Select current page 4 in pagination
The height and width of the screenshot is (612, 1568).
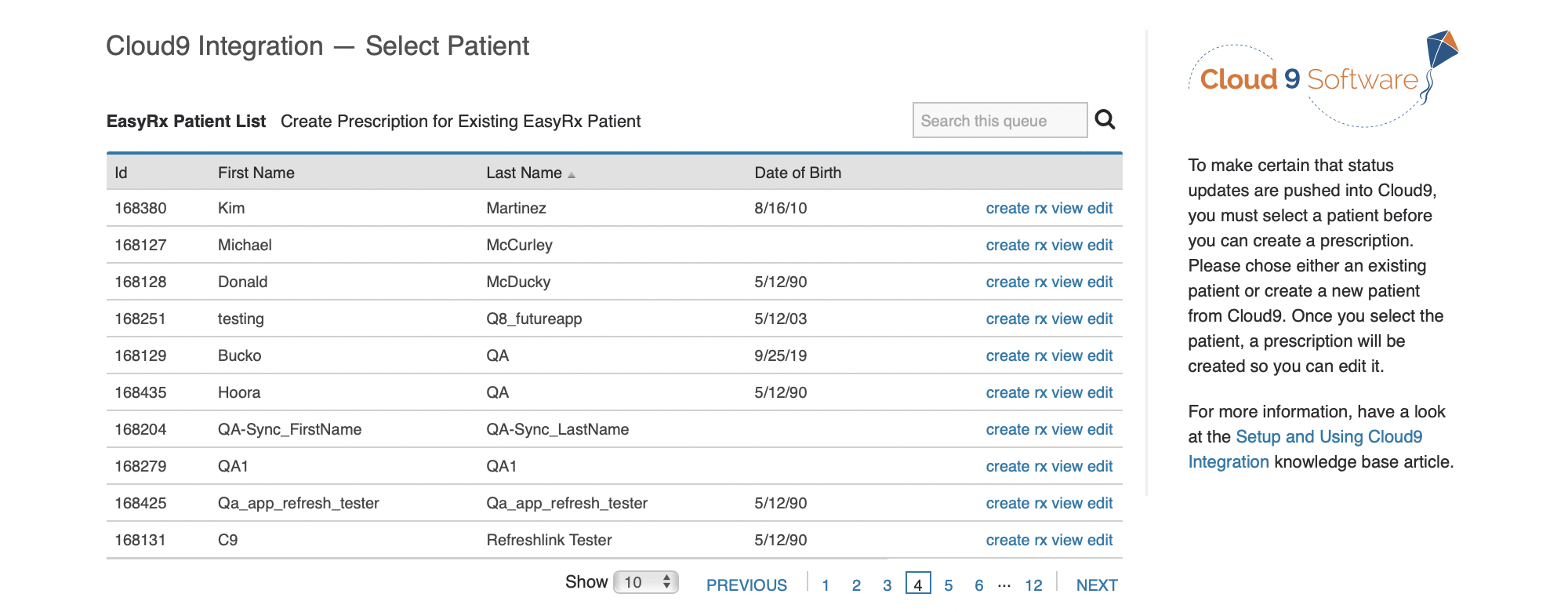coord(918,583)
